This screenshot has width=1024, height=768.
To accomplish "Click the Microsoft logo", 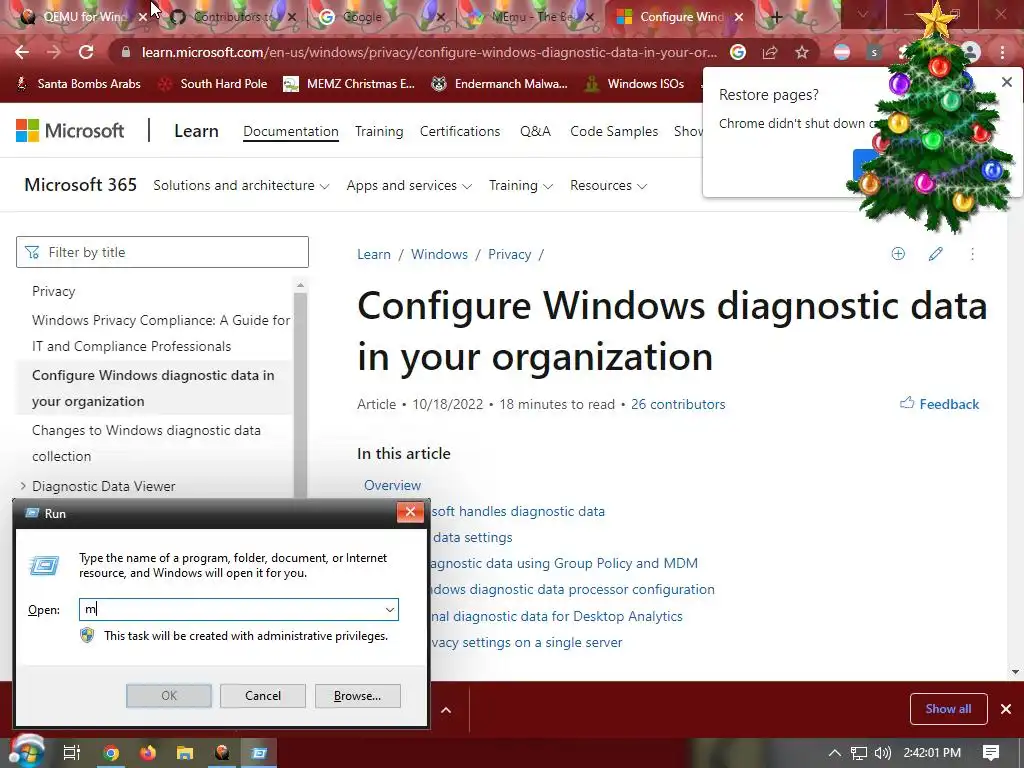I will coord(70,131).
